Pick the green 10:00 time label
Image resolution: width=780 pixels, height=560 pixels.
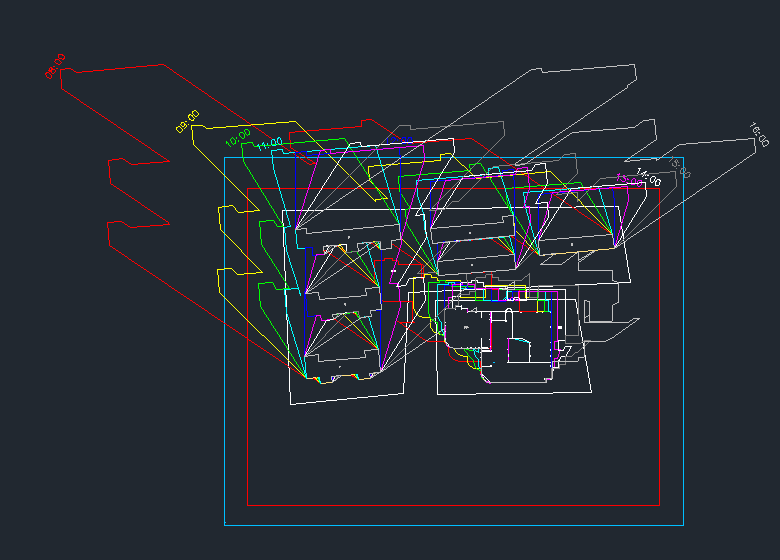(238, 136)
